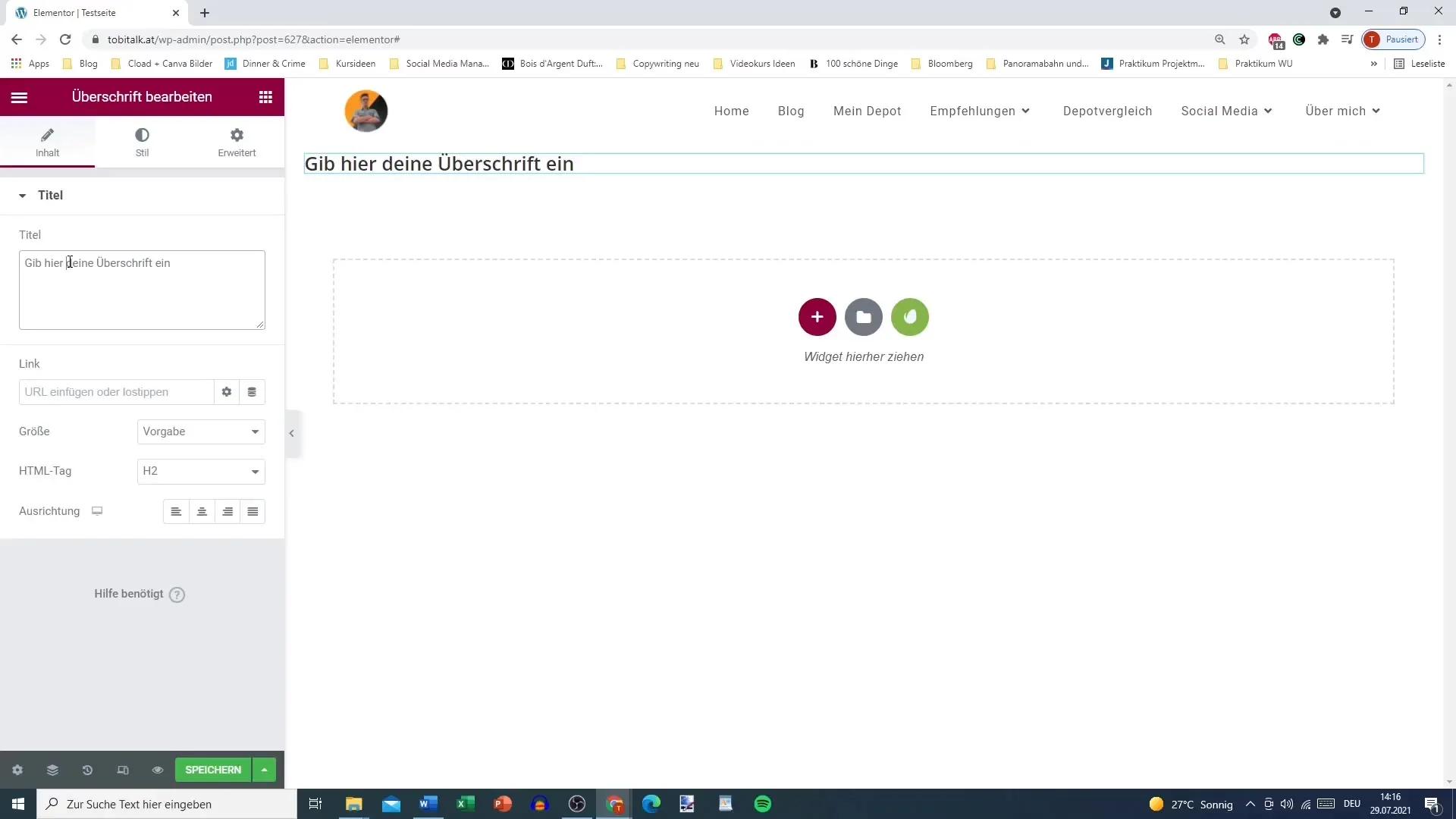Bookmark this page with star icon
The height and width of the screenshot is (819, 1456).
click(1244, 39)
